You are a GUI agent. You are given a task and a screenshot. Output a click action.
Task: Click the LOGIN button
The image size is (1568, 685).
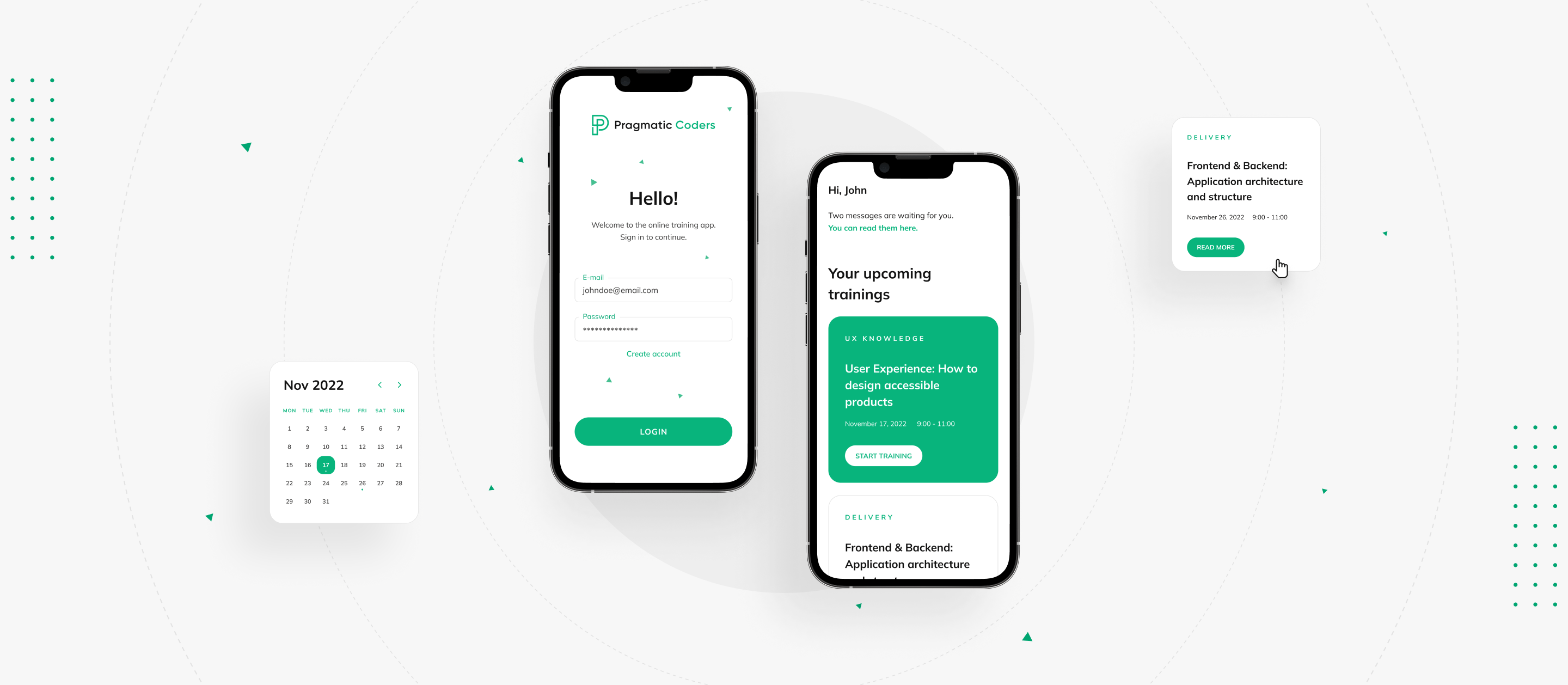pos(653,431)
